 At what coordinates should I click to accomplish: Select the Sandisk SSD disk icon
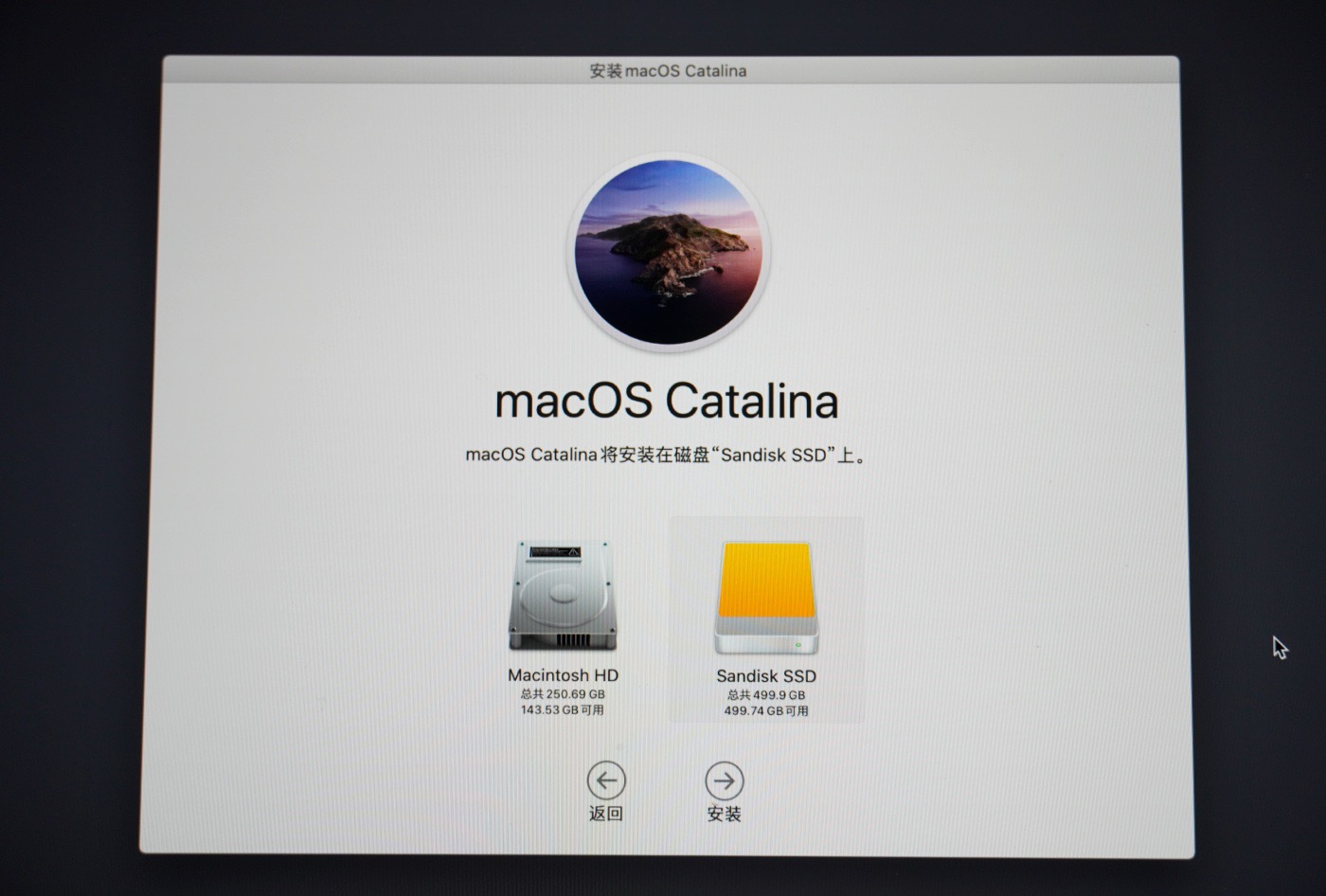(766, 597)
